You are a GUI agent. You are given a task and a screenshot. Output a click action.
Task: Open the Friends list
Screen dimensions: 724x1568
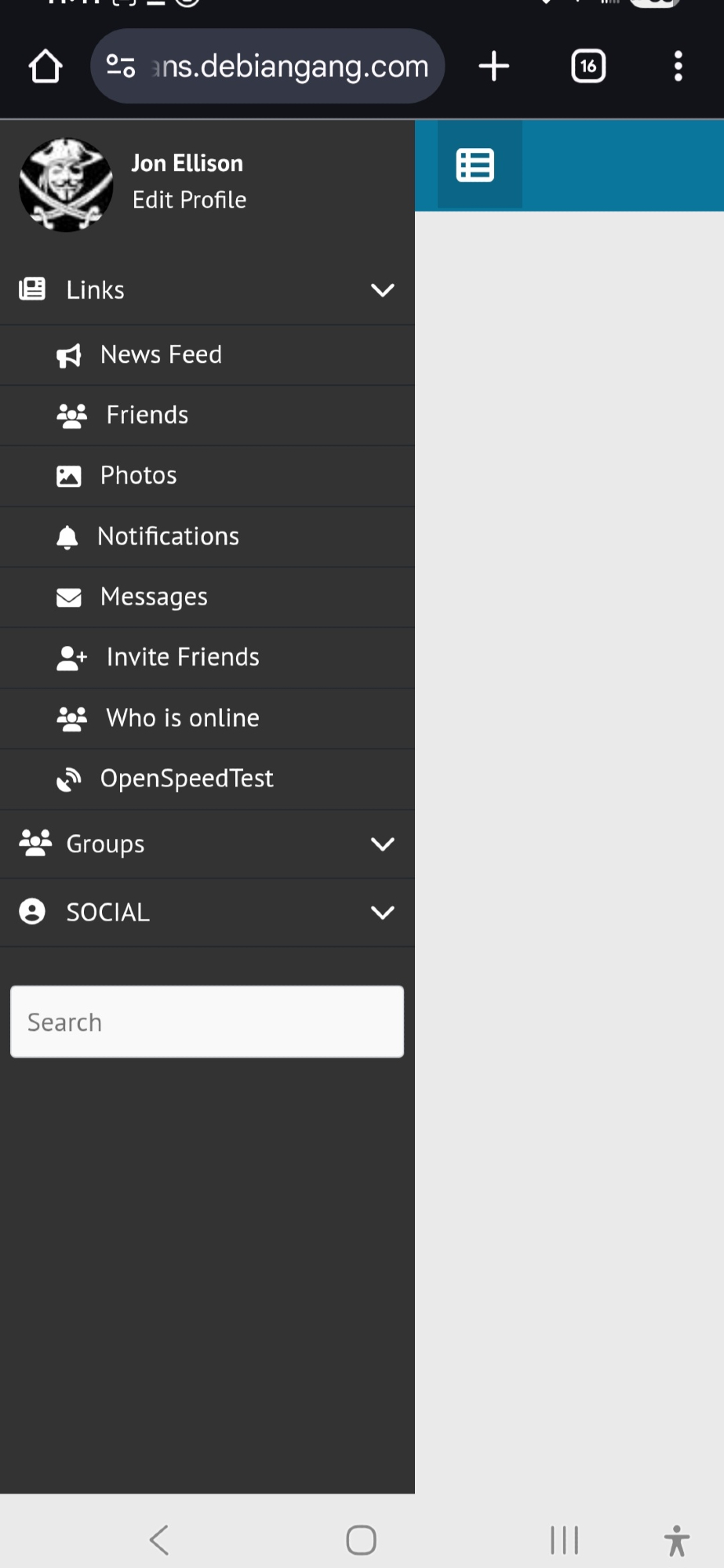tap(147, 416)
